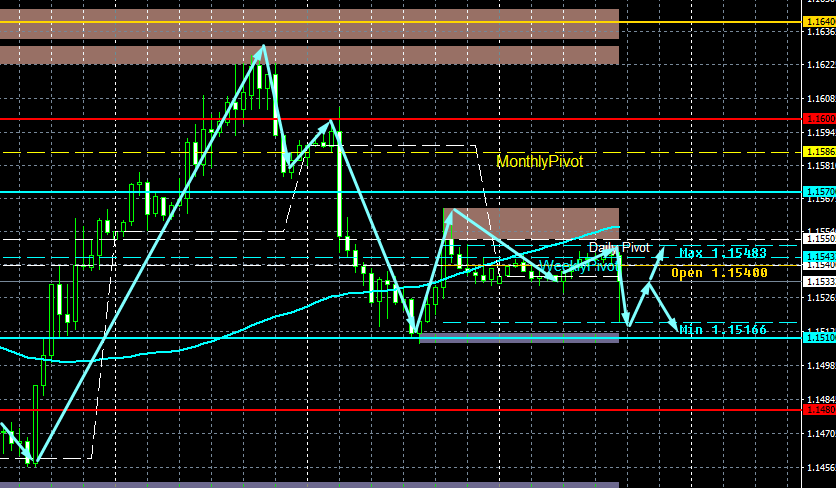Click the cyan 1.1570 price tag
Image resolution: width=836 pixels, height=488 pixels.
[x=819, y=191]
